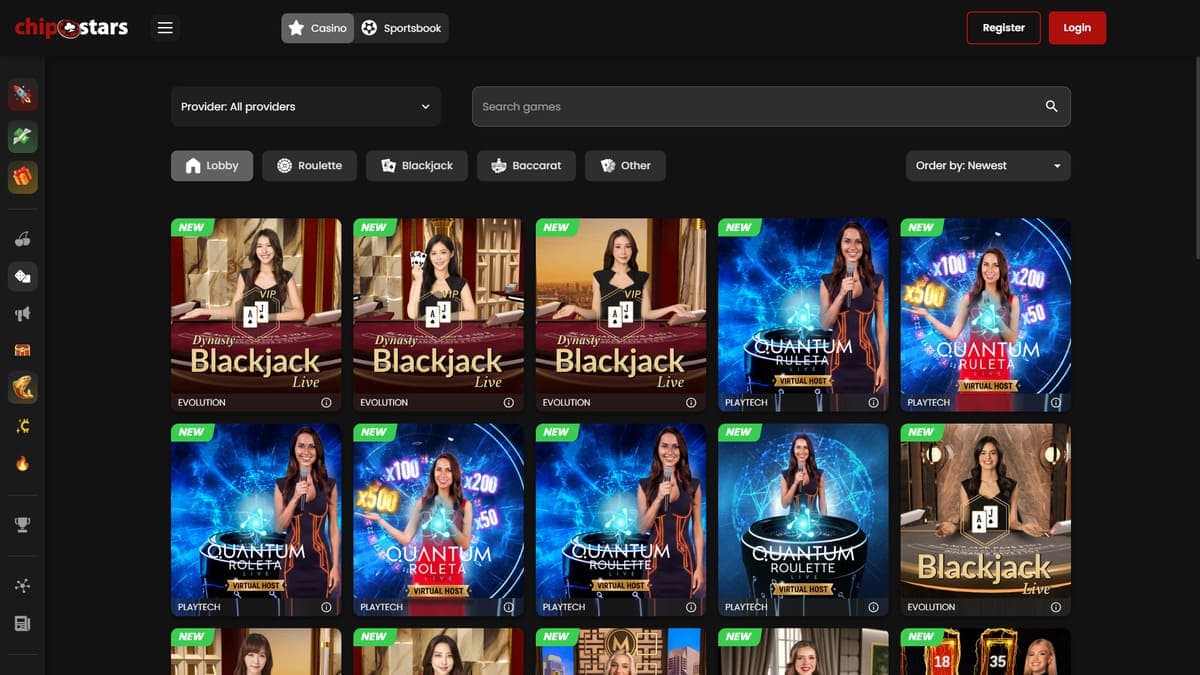Open the trophy tournaments sidebar icon
This screenshot has height=675, width=1200.
(x=22, y=523)
